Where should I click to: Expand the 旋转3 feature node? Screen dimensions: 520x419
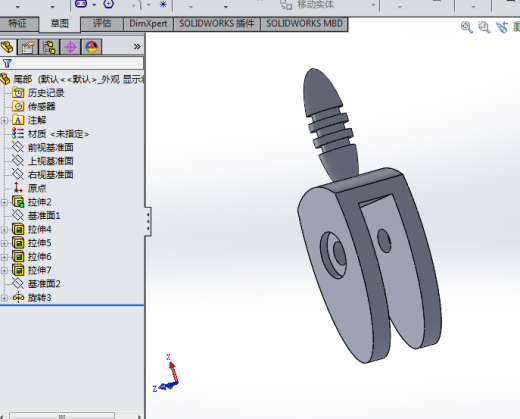click(x=4, y=298)
